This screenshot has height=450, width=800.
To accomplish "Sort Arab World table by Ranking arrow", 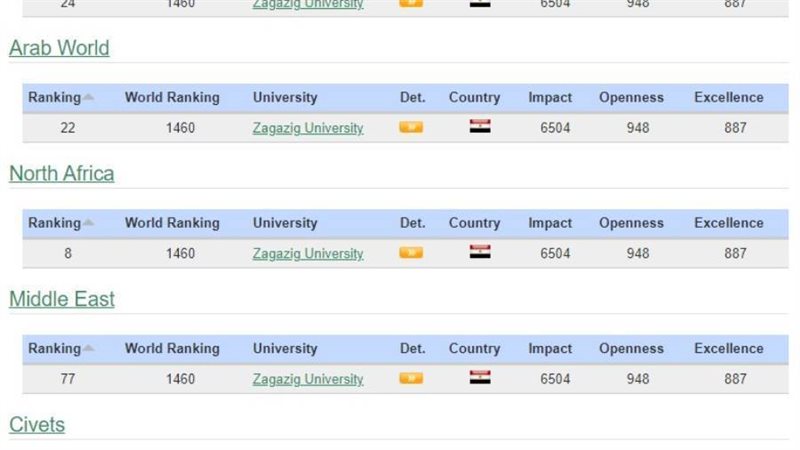I will click(x=89, y=98).
